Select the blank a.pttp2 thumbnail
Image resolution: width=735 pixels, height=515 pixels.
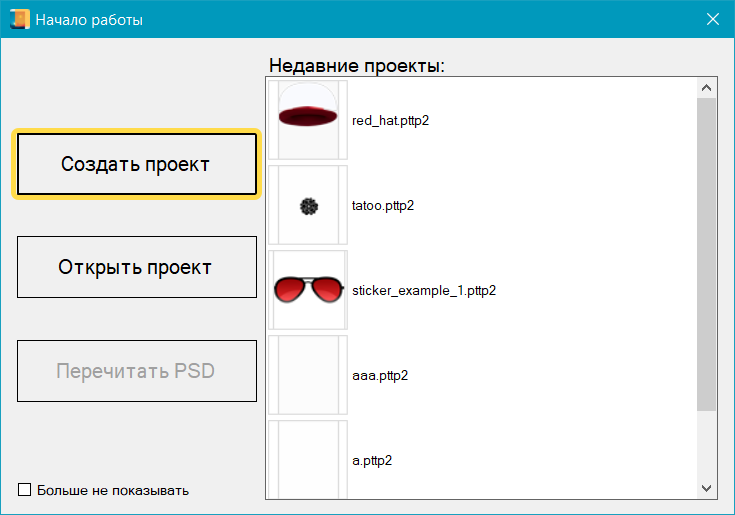(x=308, y=458)
